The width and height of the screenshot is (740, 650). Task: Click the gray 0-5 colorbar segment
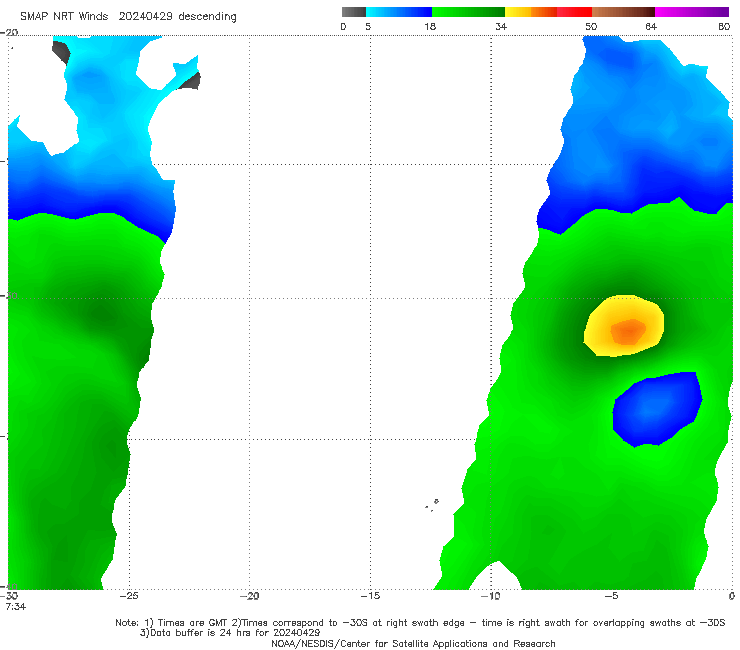click(x=354, y=12)
